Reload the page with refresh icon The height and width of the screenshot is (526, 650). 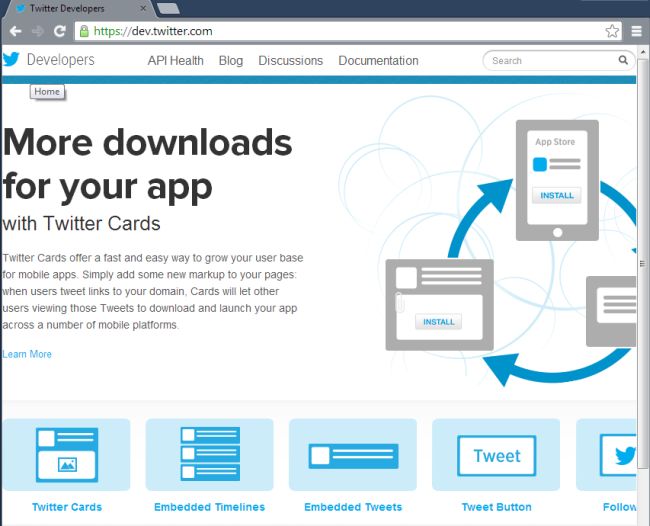(60, 31)
